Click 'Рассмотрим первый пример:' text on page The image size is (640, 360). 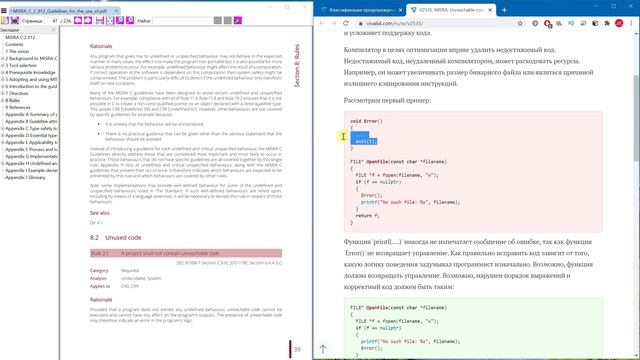point(387,100)
